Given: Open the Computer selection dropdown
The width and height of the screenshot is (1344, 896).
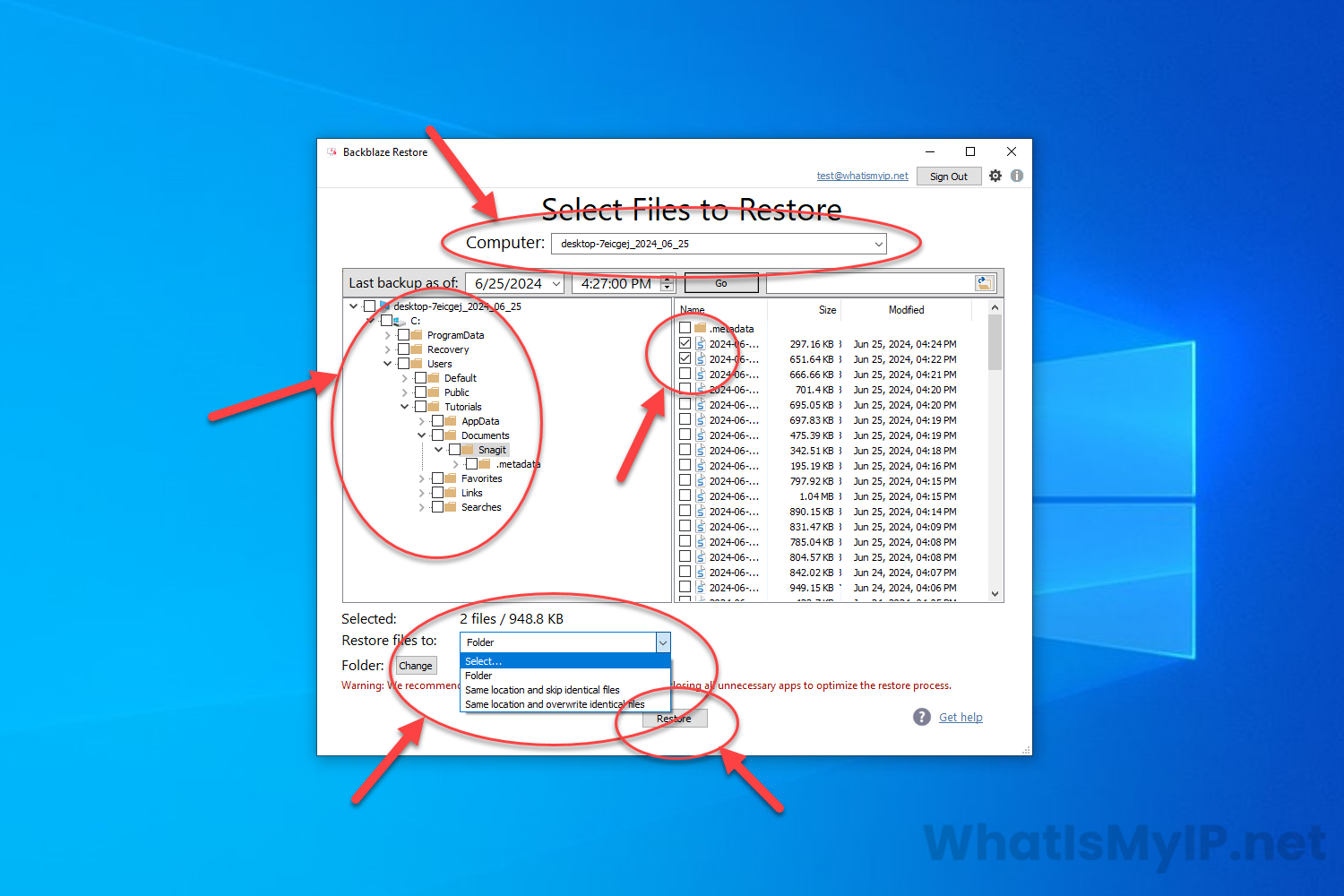Looking at the screenshot, I should point(878,244).
